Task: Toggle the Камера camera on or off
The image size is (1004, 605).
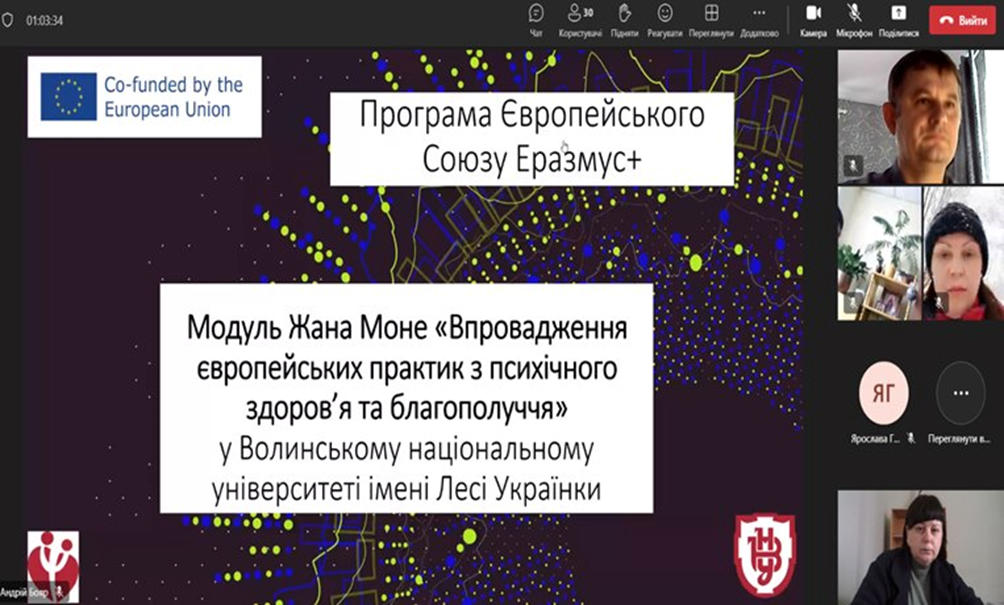Action: point(813,18)
